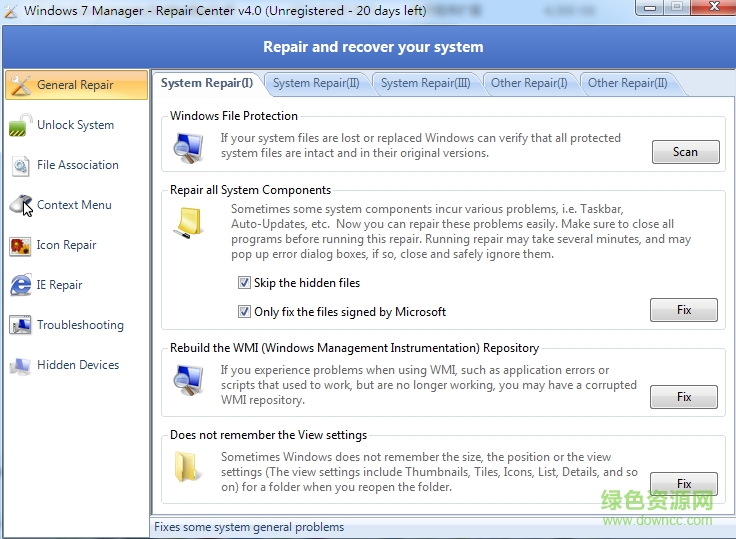Click the Context Menu mouse icon
The image size is (736, 539).
pos(21,205)
